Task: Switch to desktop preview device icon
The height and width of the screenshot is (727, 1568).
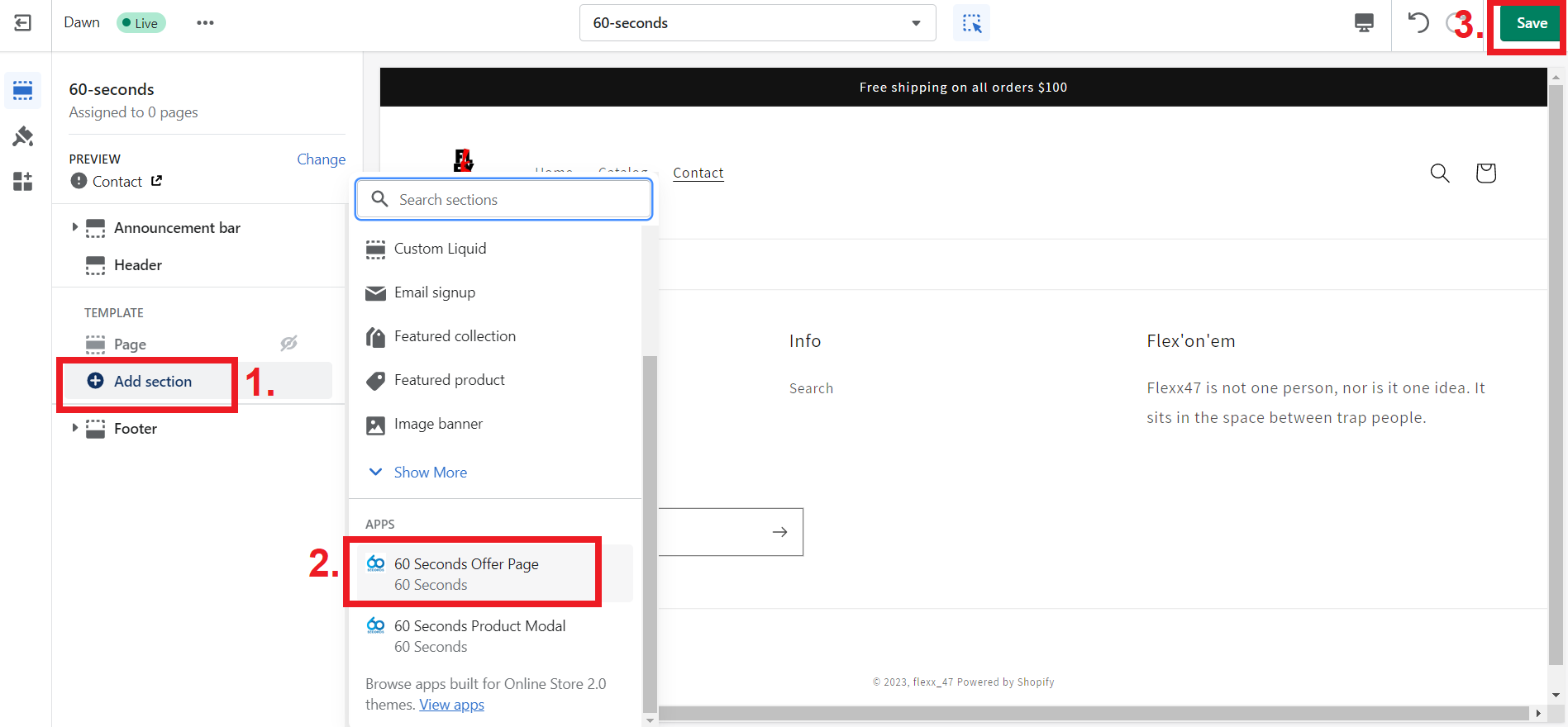Action: (x=1364, y=23)
